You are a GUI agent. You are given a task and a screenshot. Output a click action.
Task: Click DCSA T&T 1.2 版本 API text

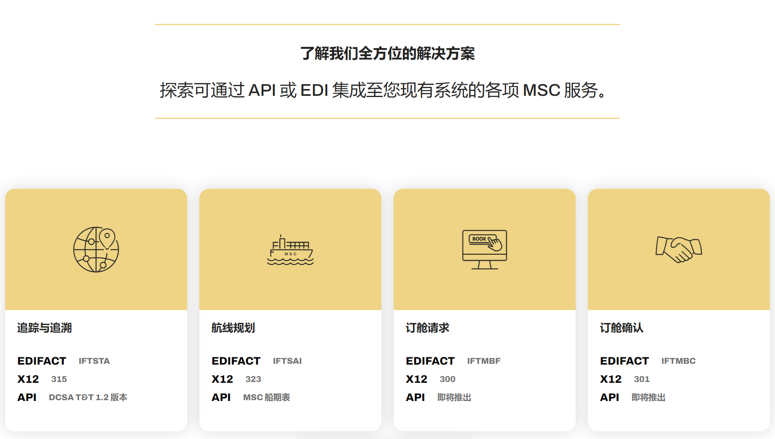pyautogui.click(x=88, y=398)
